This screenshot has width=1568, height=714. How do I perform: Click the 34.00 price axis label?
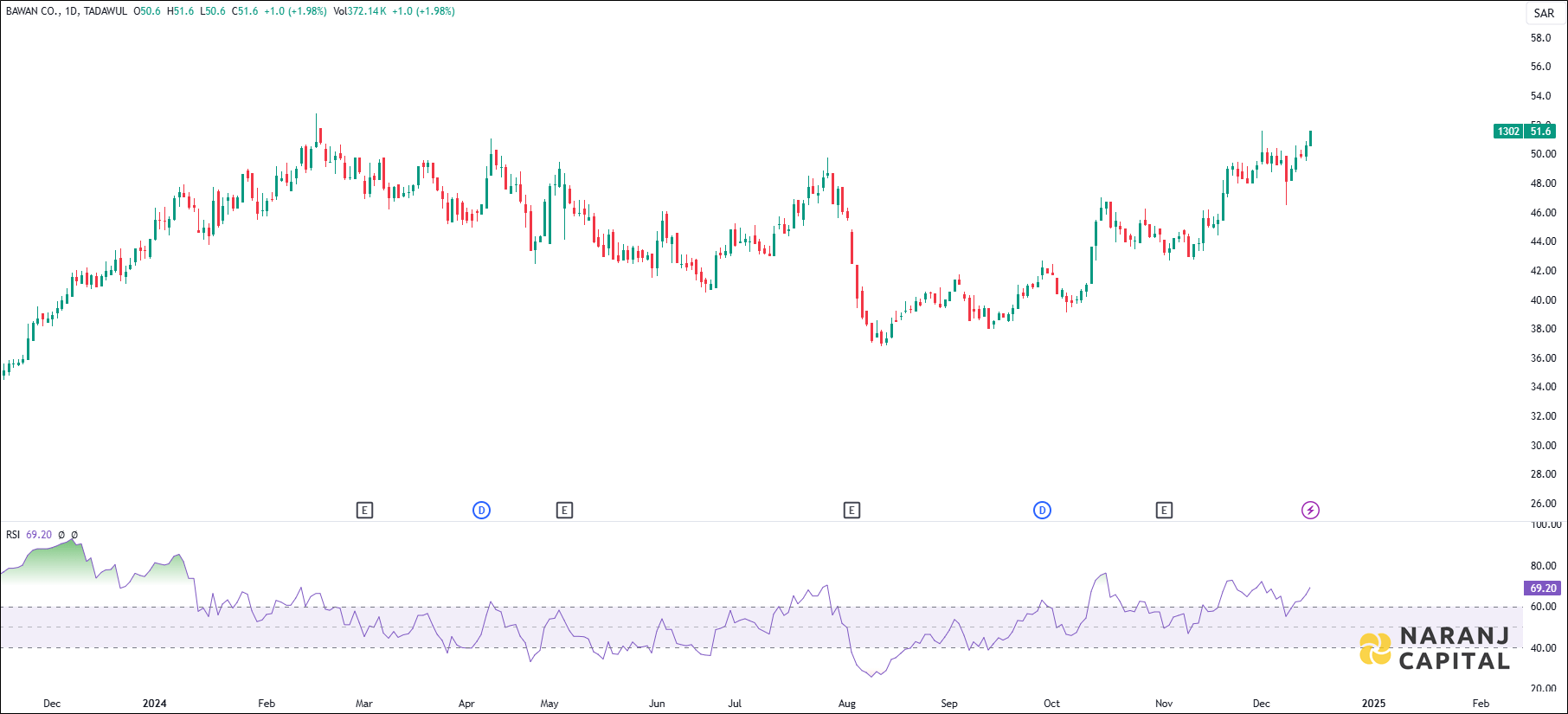pos(1544,387)
